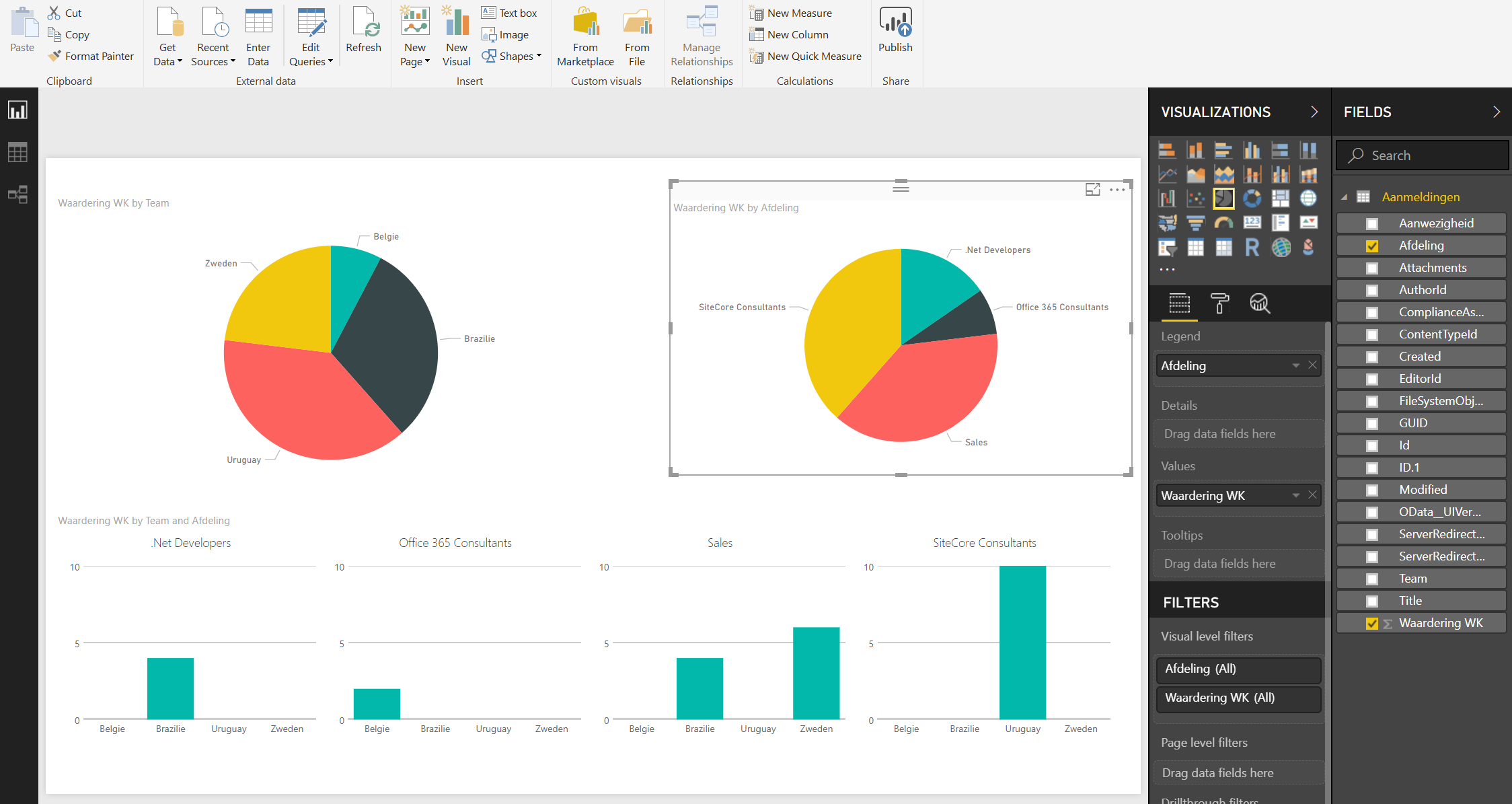This screenshot has height=804, width=1512.
Task: Select the donut chart visual
Action: (x=1252, y=198)
